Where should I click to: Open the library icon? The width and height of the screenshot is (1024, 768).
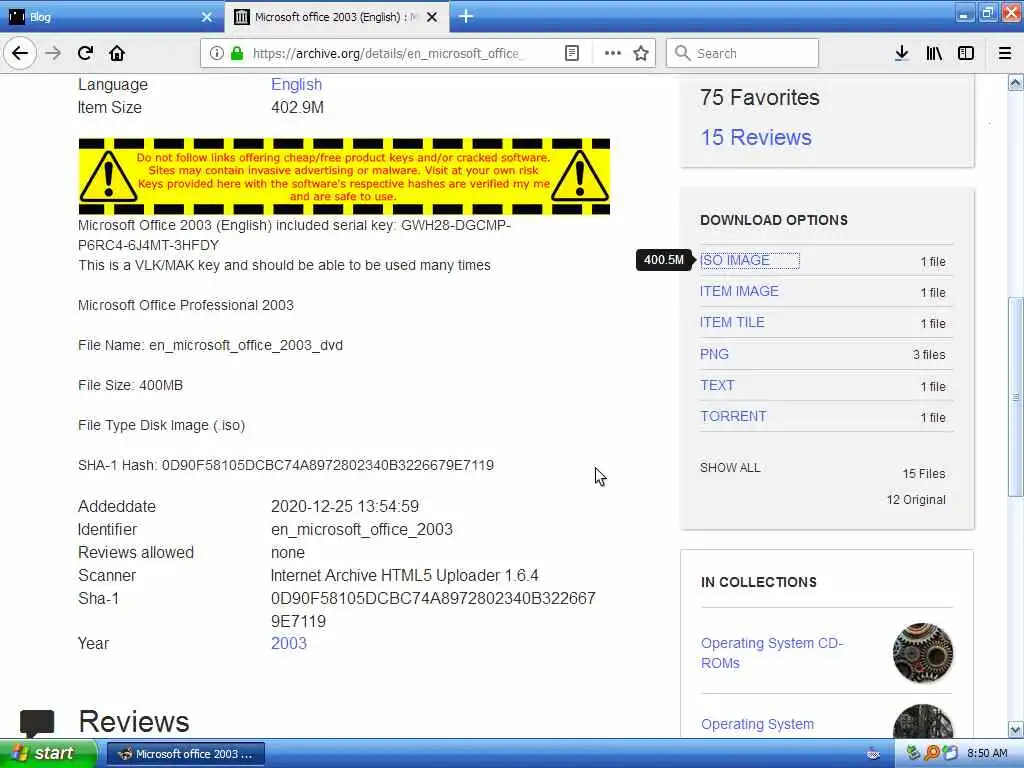point(934,53)
